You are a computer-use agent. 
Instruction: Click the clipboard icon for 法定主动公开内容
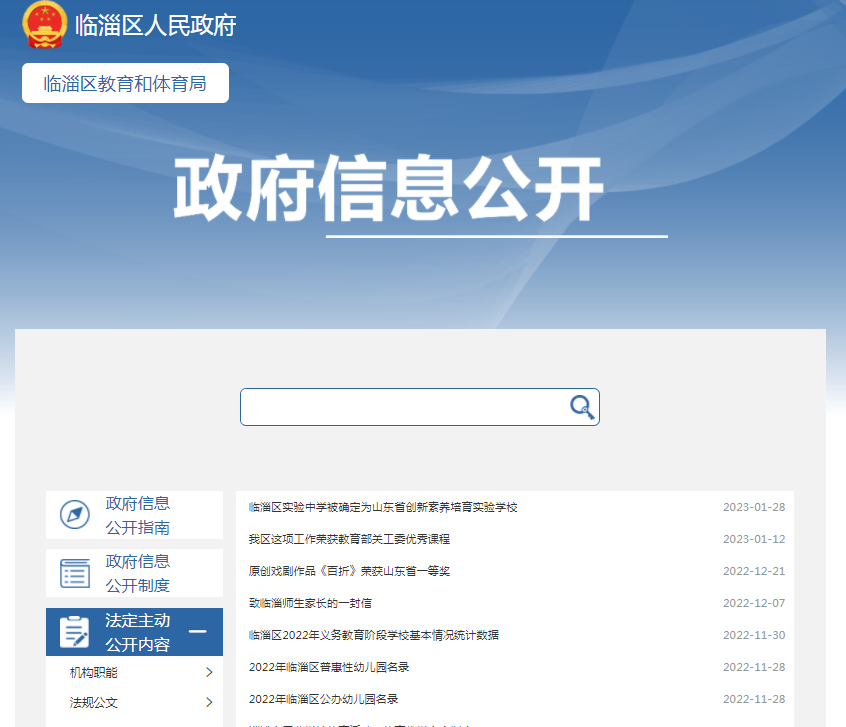pos(75,632)
